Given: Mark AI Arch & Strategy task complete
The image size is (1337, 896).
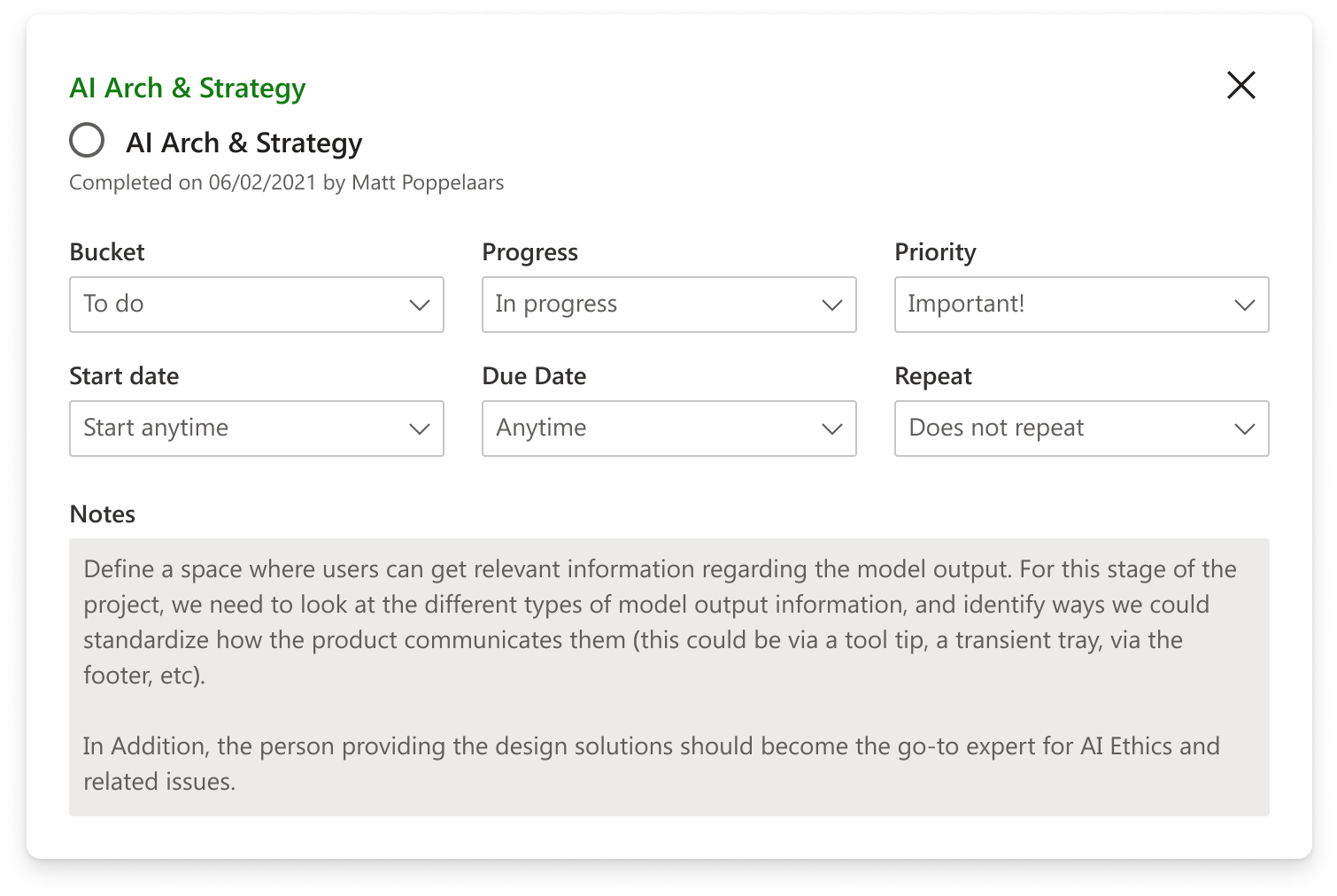Looking at the screenshot, I should click(x=87, y=140).
